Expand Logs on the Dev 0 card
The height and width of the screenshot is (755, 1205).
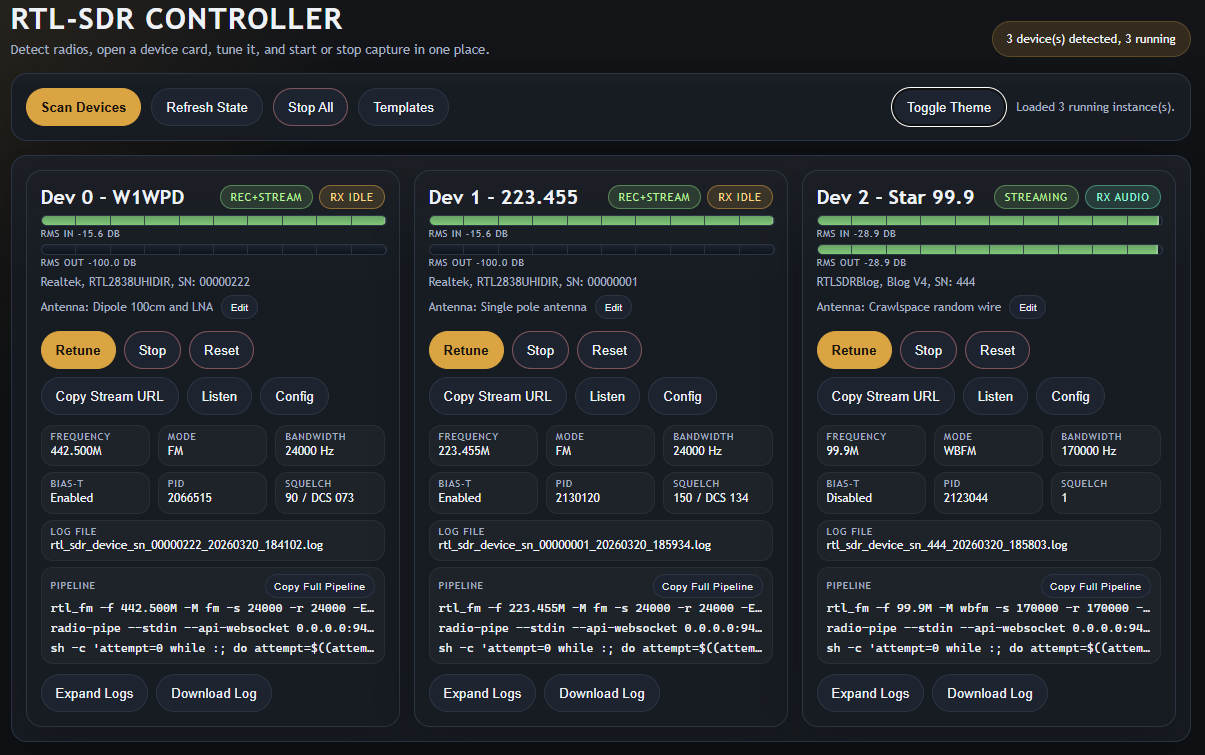coord(94,693)
